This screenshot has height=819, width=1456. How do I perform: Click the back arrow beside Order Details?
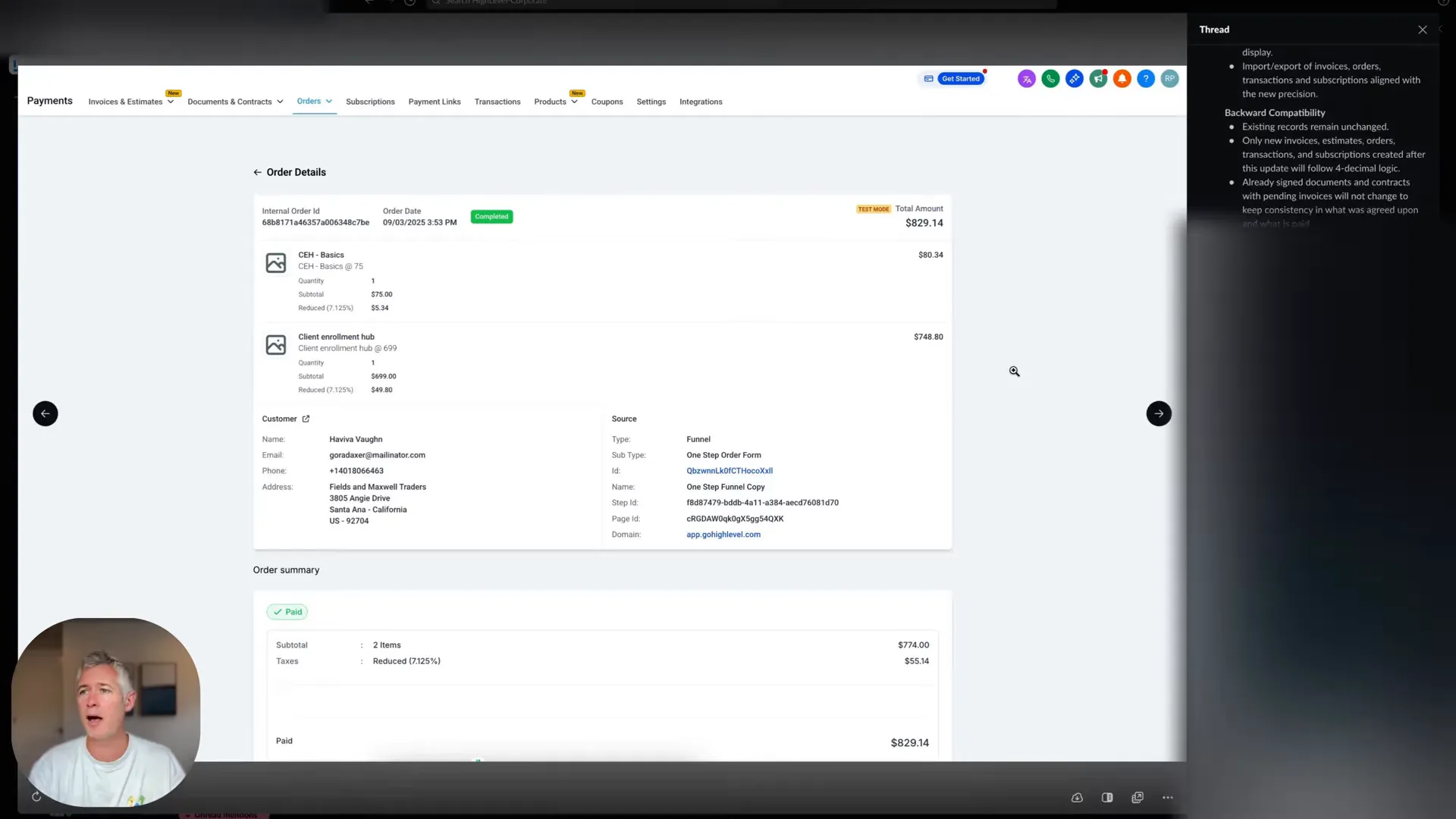coord(258,172)
